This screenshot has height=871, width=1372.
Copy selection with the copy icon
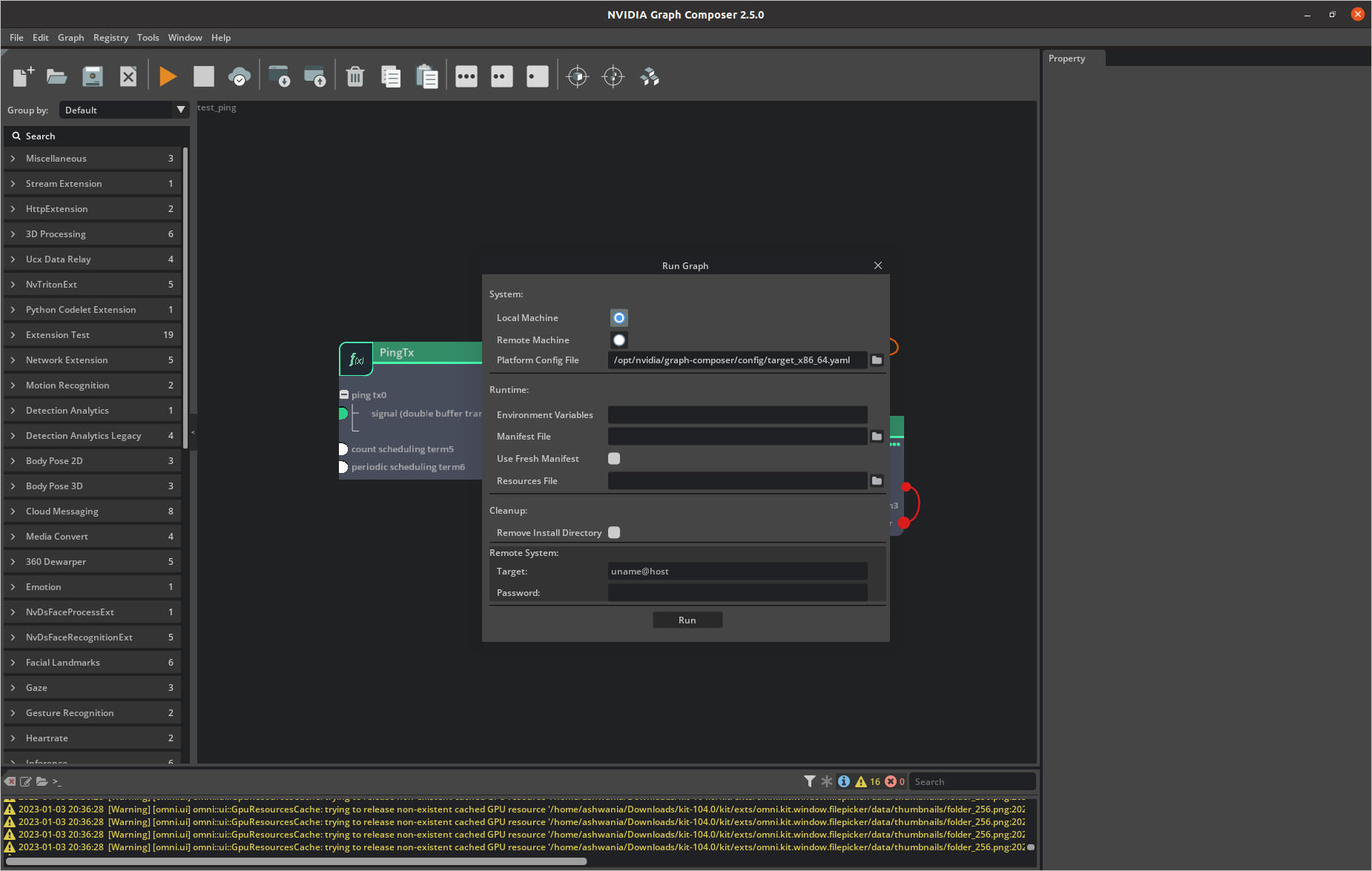click(x=391, y=76)
